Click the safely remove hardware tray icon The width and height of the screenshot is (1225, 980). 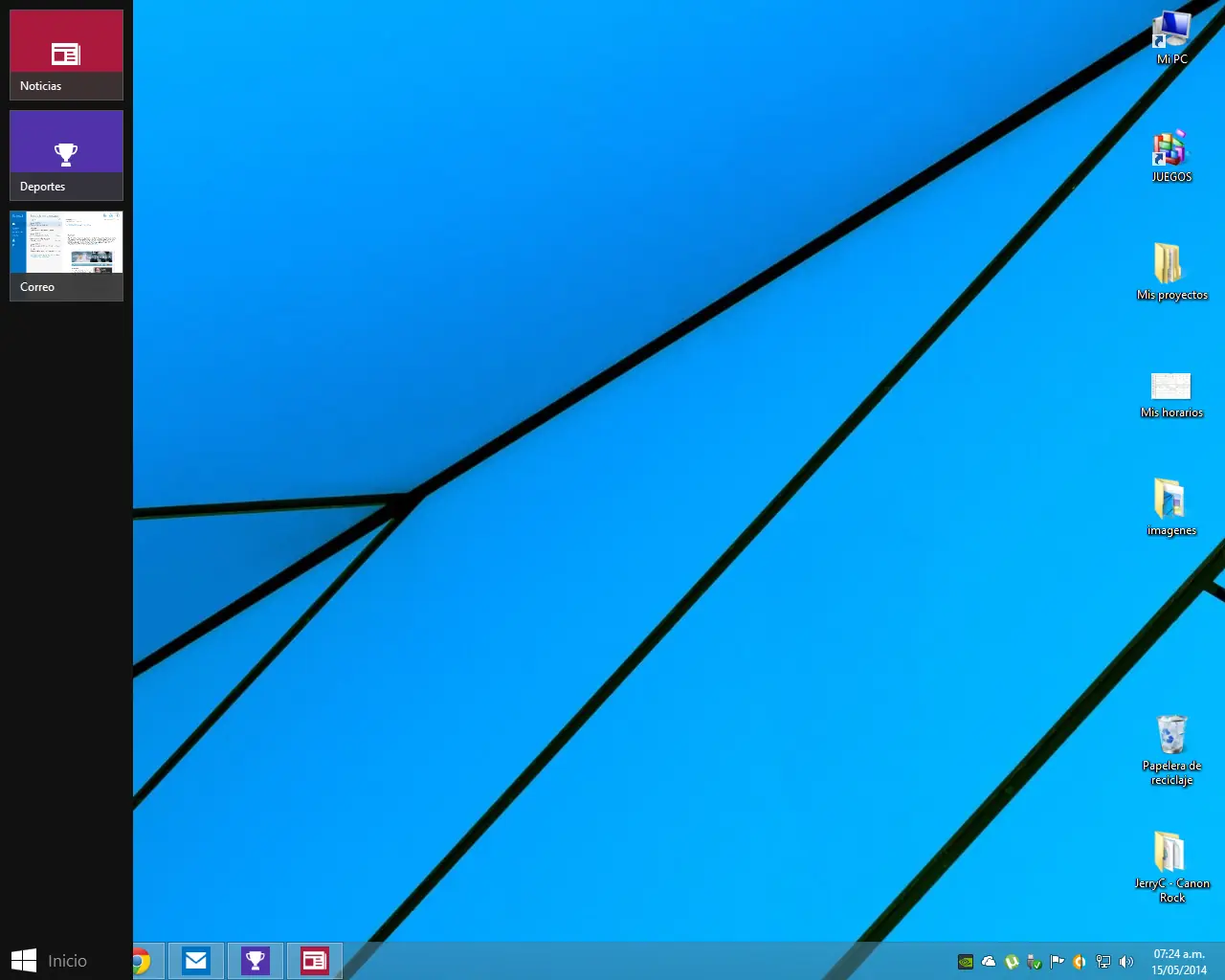pyautogui.click(x=1035, y=962)
